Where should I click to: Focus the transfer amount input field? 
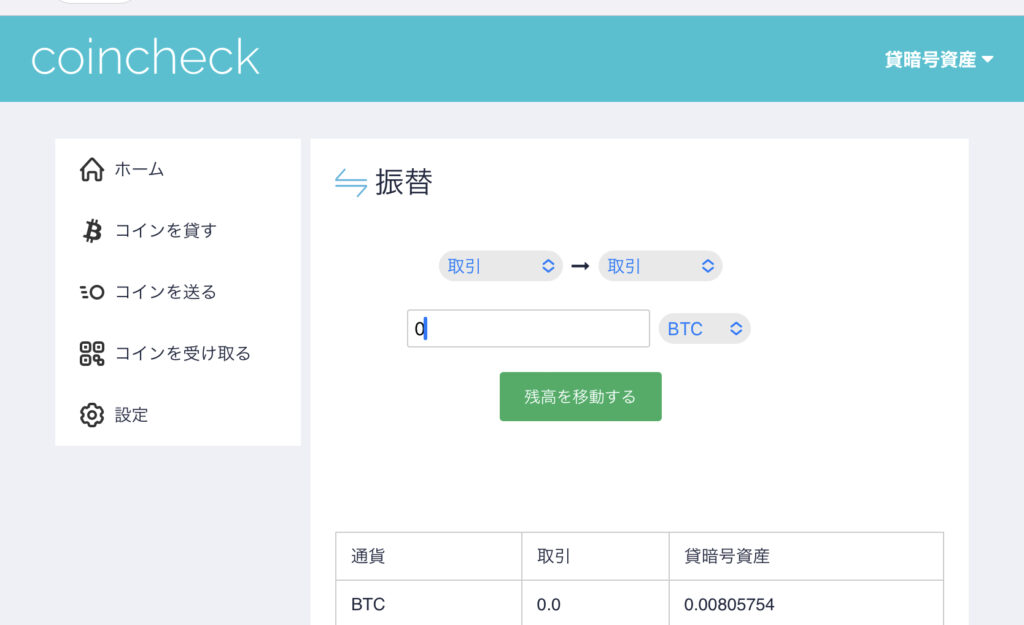528,329
